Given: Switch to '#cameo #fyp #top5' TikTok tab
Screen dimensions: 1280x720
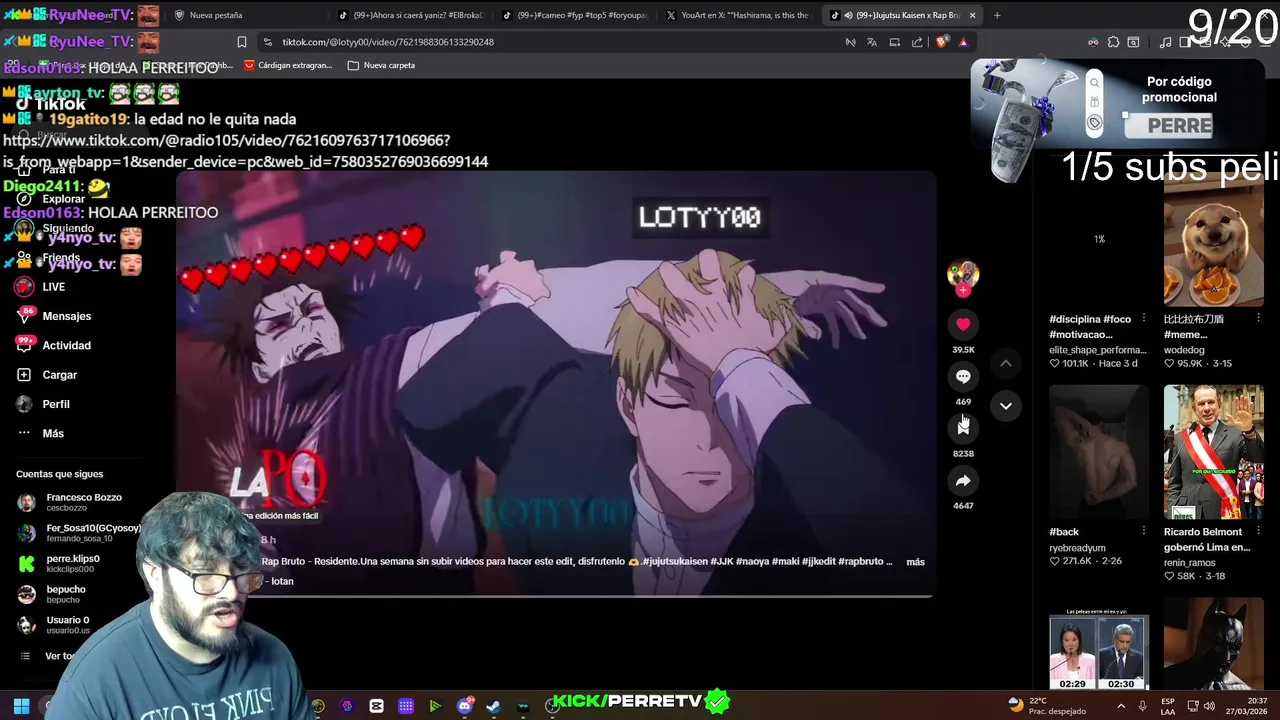Looking at the screenshot, I should [575, 15].
